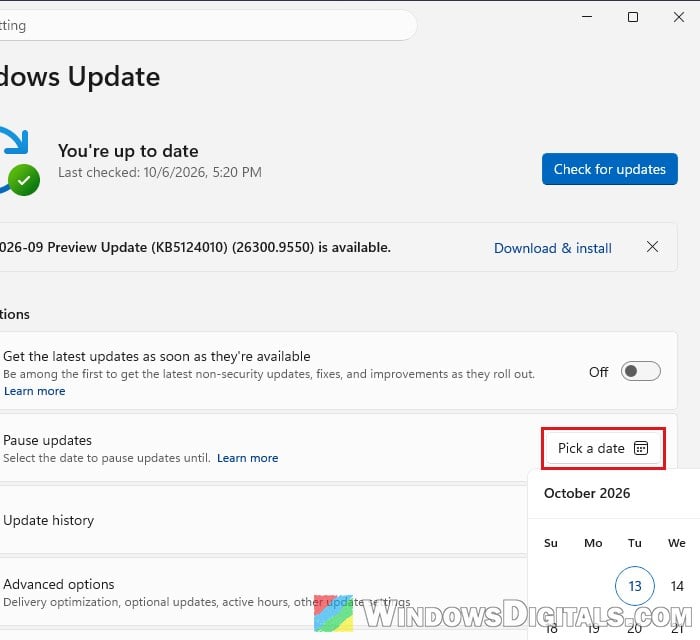Toggle Get the latest updates switch
700x640 pixels.
coord(641,371)
